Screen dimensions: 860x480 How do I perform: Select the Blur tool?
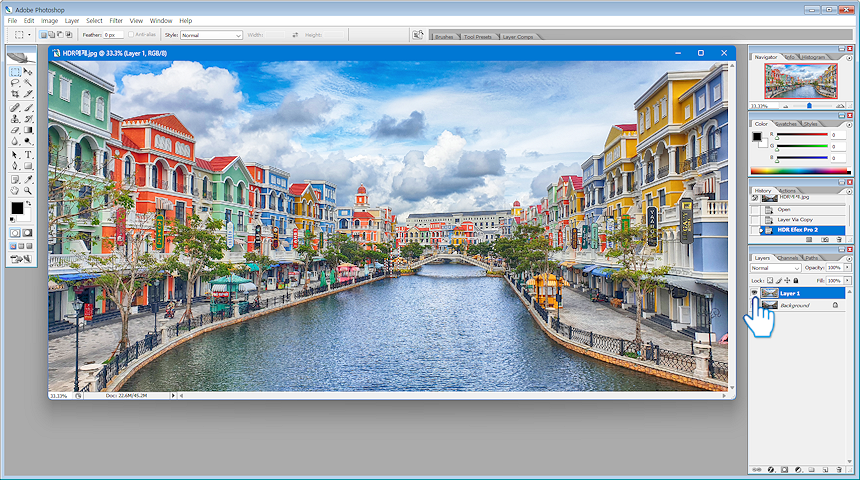pos(15,141)
